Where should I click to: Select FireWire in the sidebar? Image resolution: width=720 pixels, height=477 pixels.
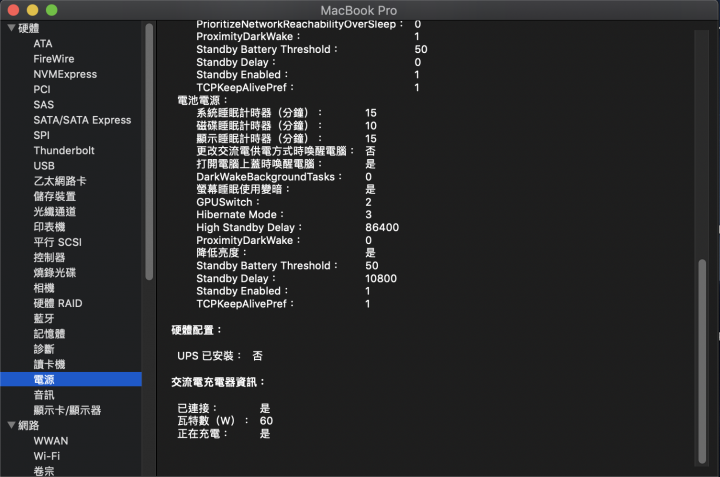pyautogui.click(x=54, y=59)
